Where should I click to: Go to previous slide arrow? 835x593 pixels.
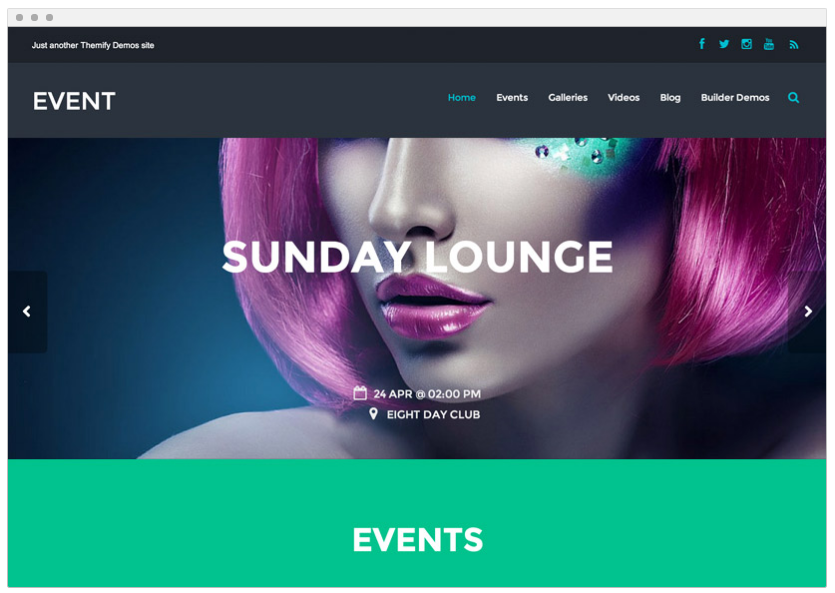27,311
